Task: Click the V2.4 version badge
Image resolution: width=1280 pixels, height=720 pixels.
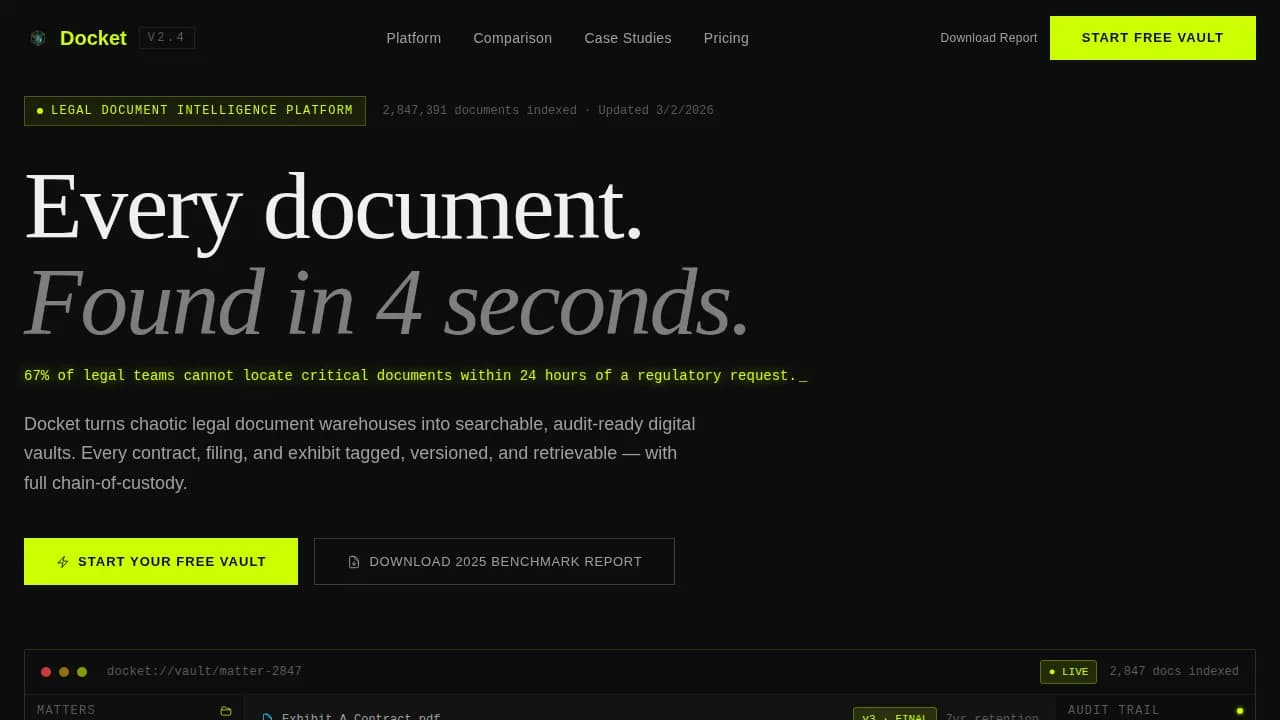Action: 167,38
